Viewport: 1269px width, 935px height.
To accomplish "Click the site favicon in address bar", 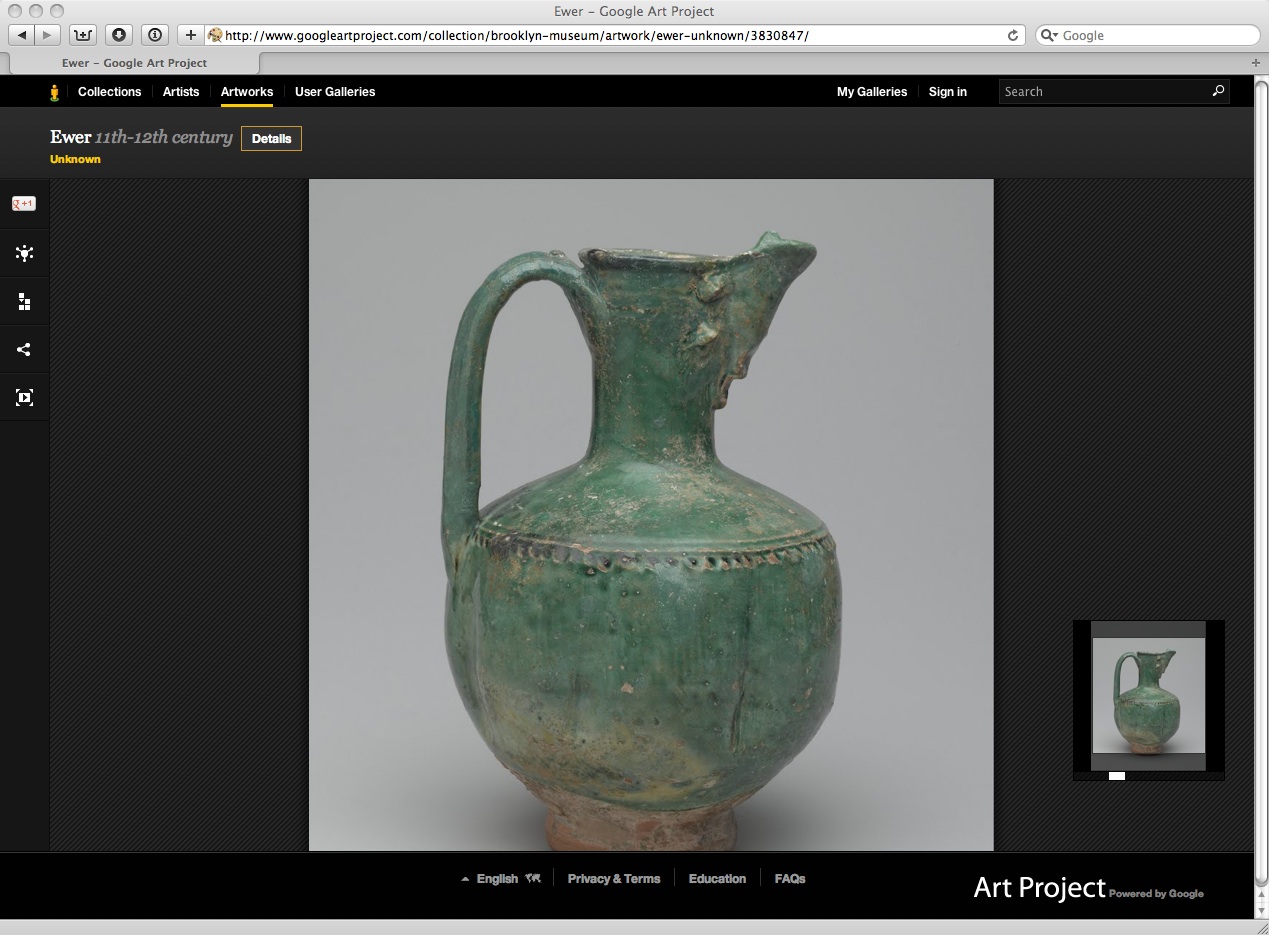I will pos(214,35).
